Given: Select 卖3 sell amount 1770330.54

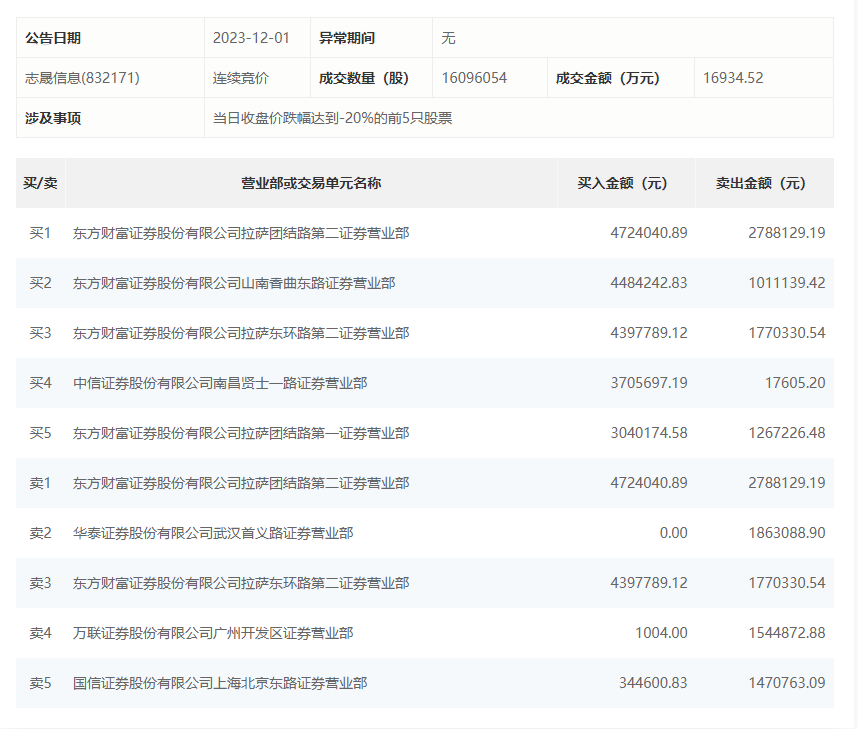Looking at the screenshot, I should 787,583.
